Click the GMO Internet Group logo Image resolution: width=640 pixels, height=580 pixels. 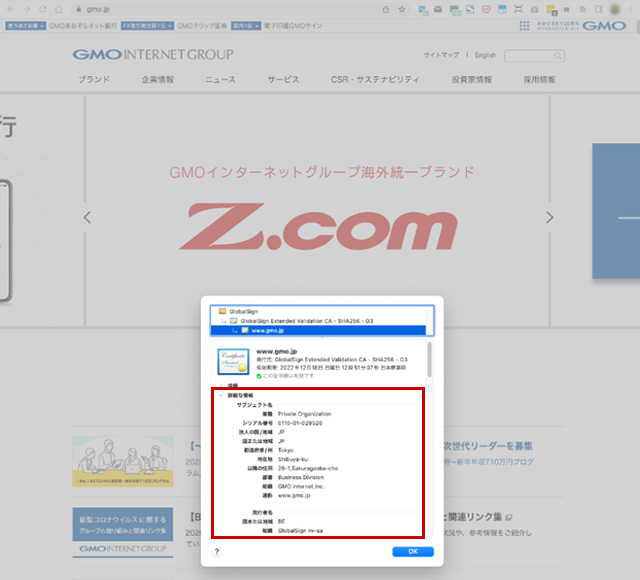[153, 54]
